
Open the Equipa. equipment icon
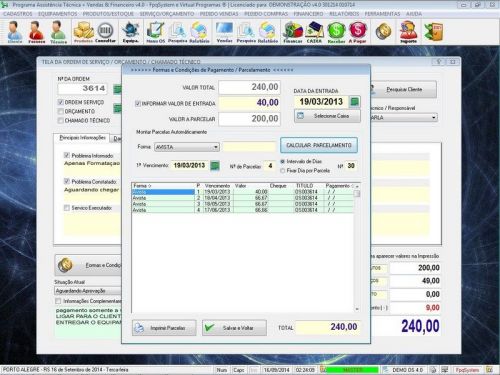131,32
